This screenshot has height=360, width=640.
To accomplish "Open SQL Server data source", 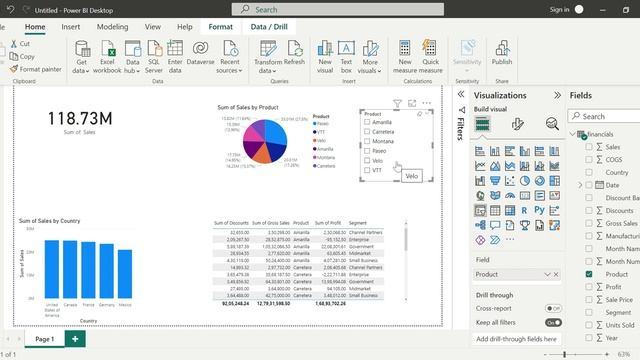I will coord(154,57).
